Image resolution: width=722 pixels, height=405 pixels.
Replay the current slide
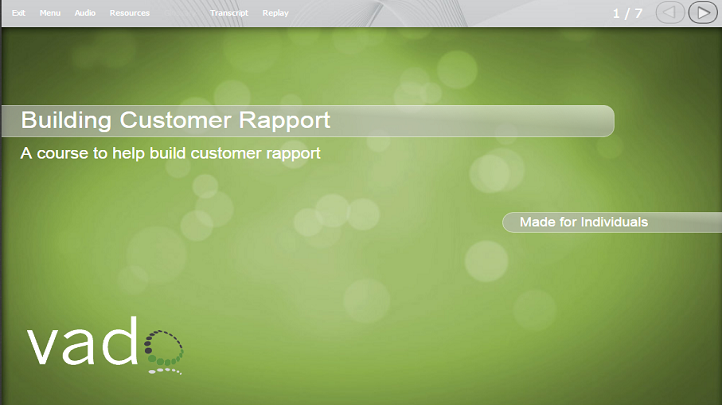click(275, 13)
